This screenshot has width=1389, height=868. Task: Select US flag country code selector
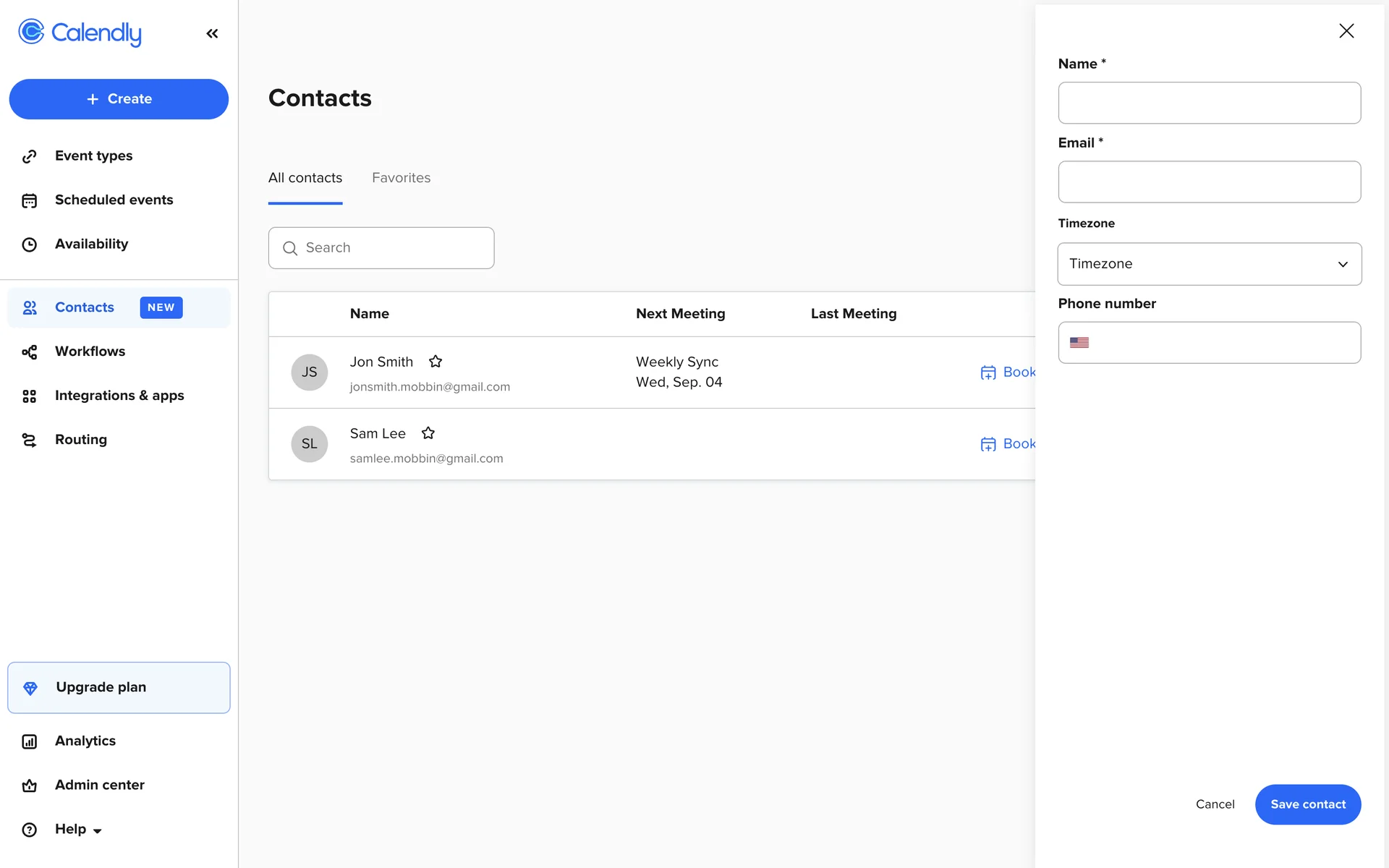pyautogui.click(x=1079, y=343)
